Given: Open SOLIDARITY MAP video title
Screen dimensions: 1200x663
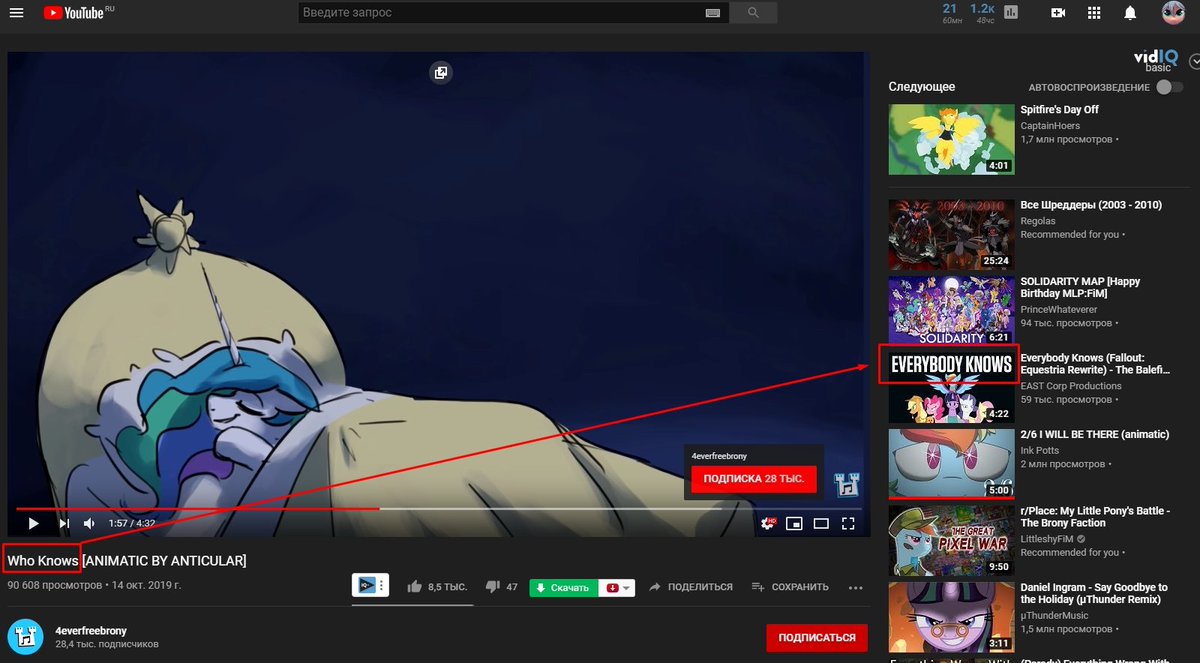Looking at the screenshot, I should (x=1080, y=288).
